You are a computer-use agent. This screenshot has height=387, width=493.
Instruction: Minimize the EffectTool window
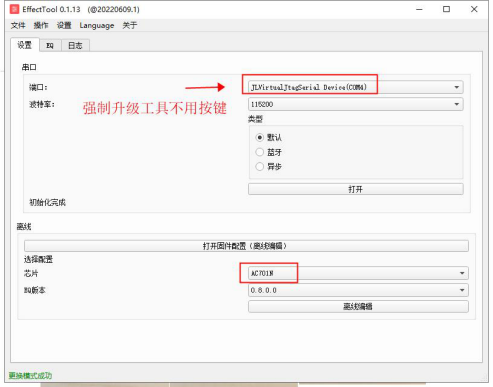click(419, 9)
